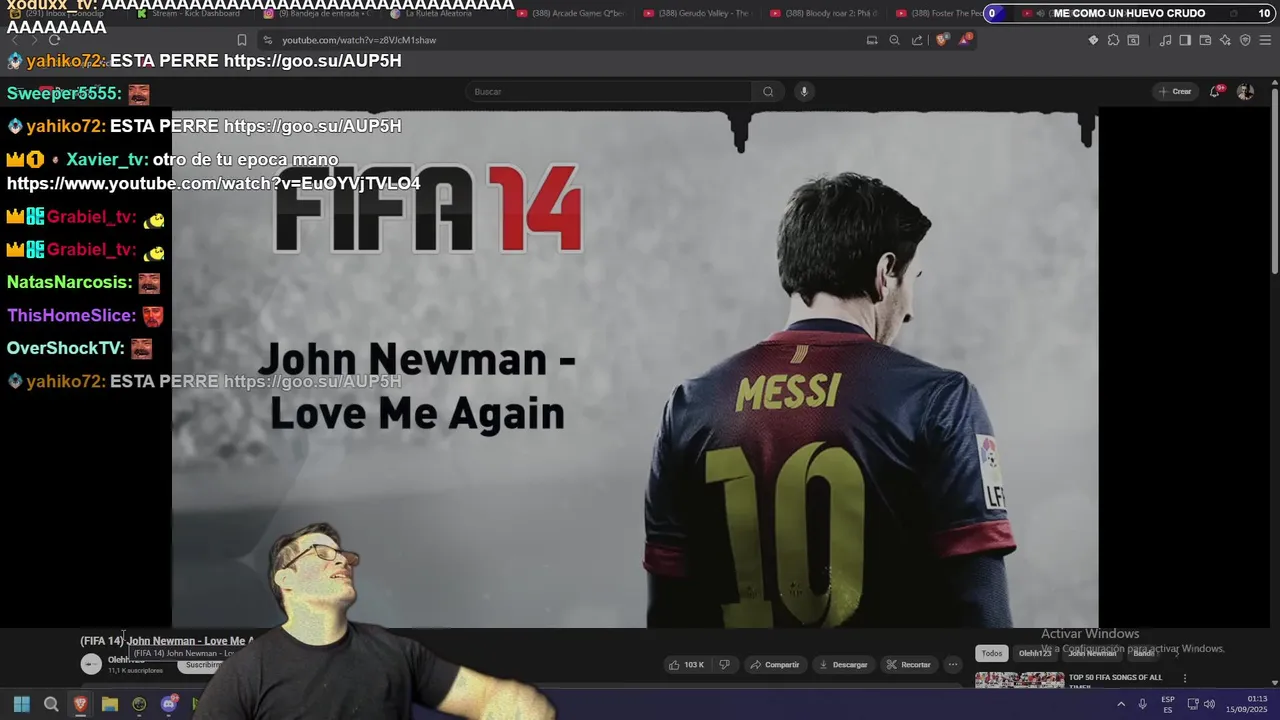
Task: Open options menu for TOP 50 FIFA SONGS video
Action: 1185,678
